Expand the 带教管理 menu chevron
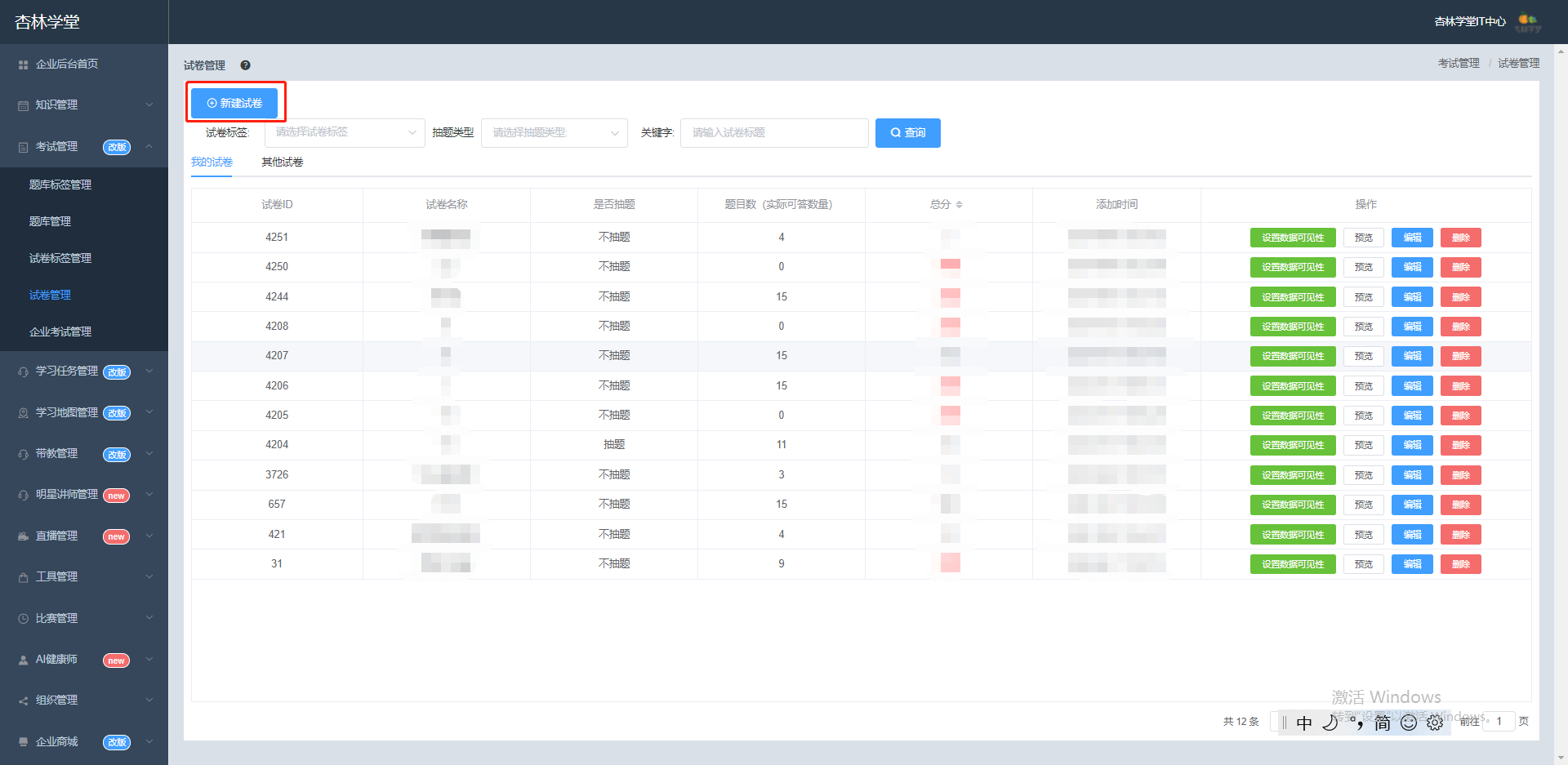The image size is (1568, 765). point(149,453)
